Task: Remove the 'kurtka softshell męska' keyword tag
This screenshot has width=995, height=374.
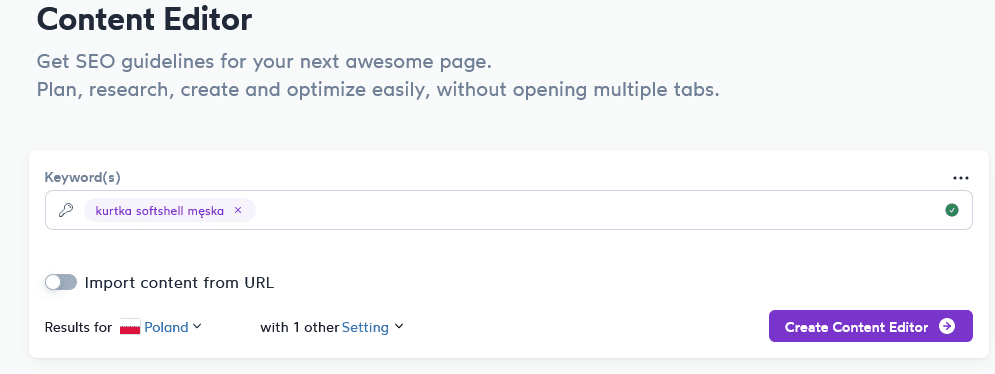Action: [238, 210]
